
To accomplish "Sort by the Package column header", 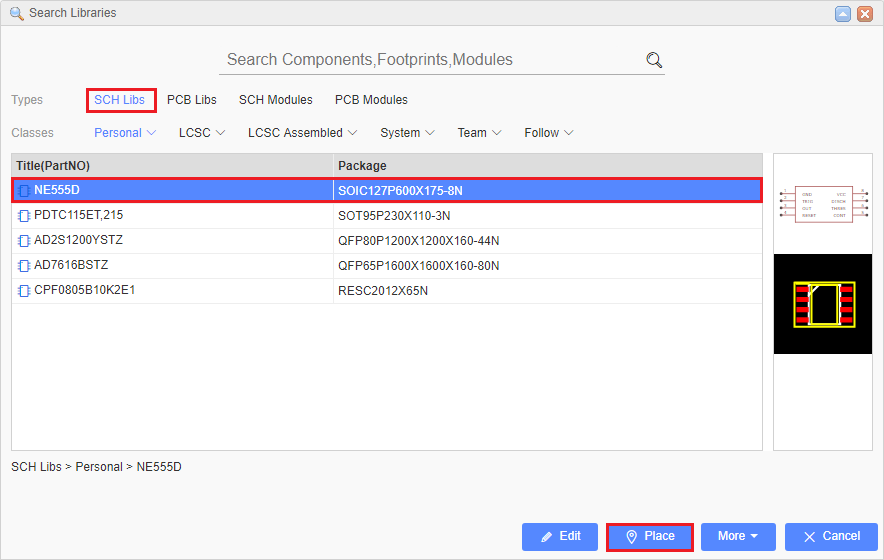I will coord(548,165).
